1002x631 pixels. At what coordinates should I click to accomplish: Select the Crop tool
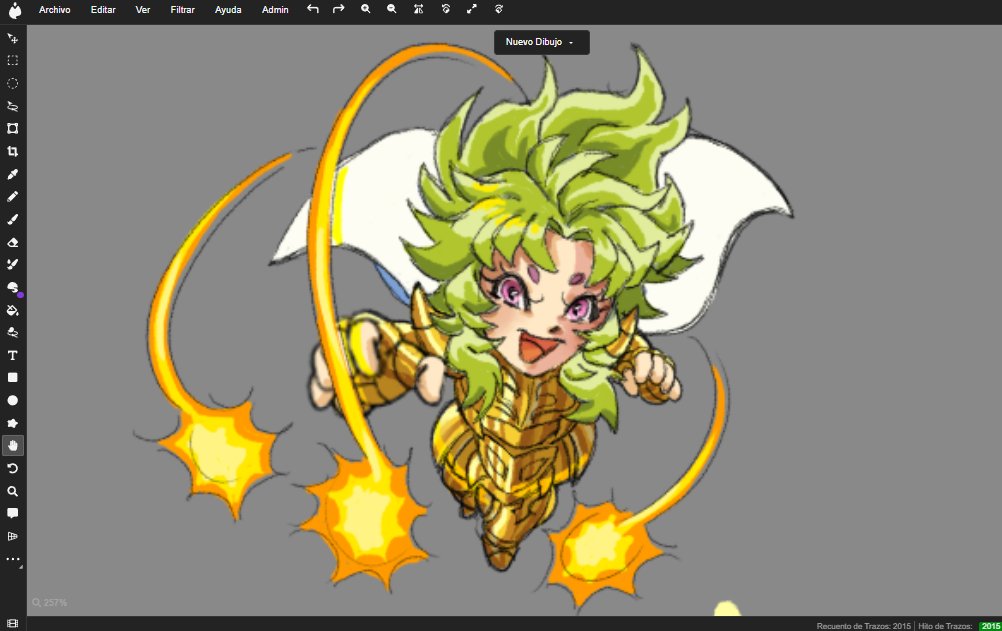pos(12,152)
